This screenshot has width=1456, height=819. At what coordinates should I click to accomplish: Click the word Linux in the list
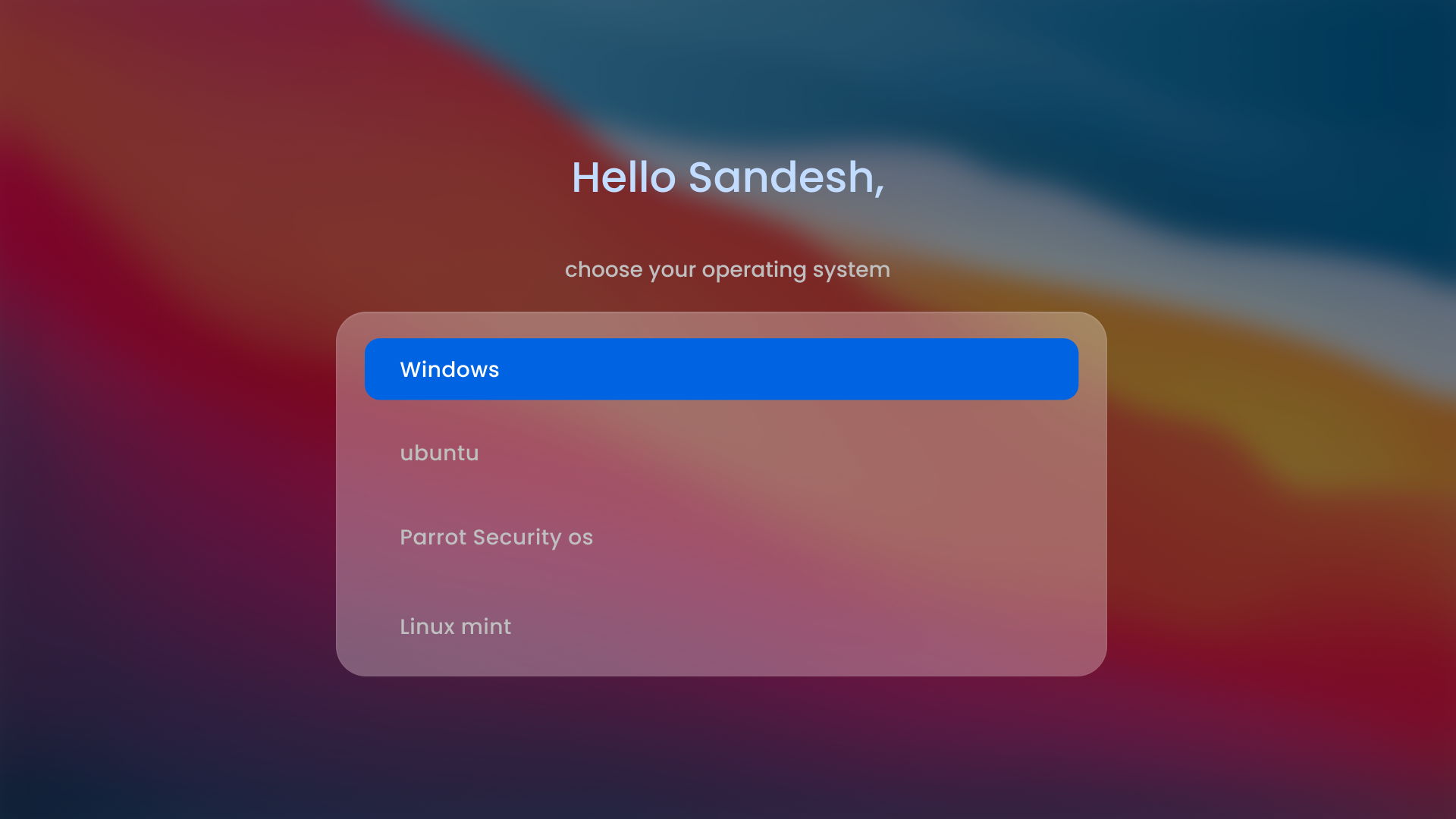click(x=428, y=626)
